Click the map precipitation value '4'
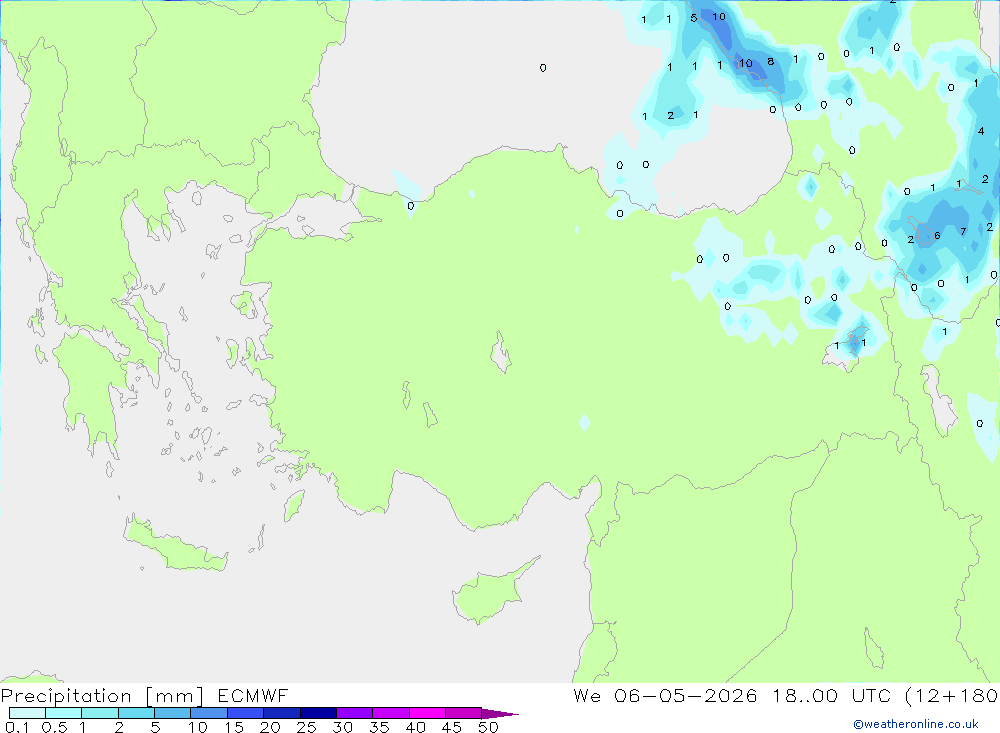The width and height of the screenshot is (1000, 733). click(981, 131)
